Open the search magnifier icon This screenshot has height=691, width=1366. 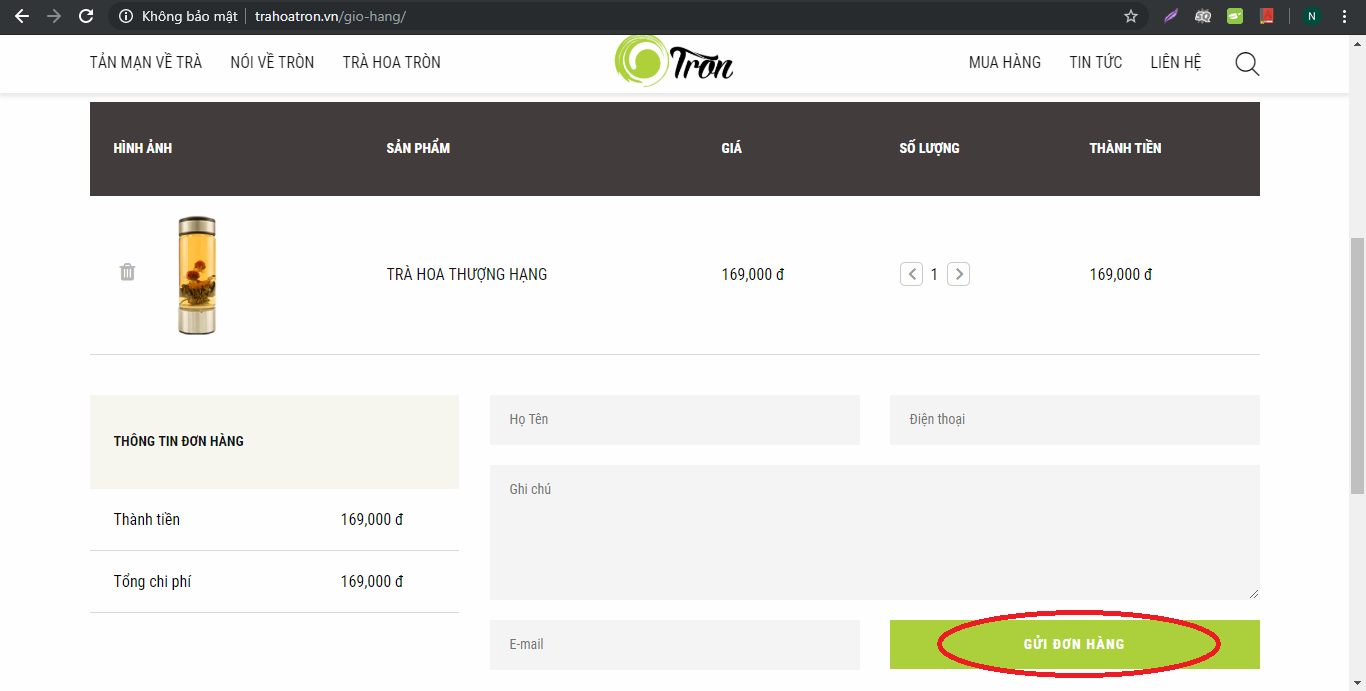1246,64
